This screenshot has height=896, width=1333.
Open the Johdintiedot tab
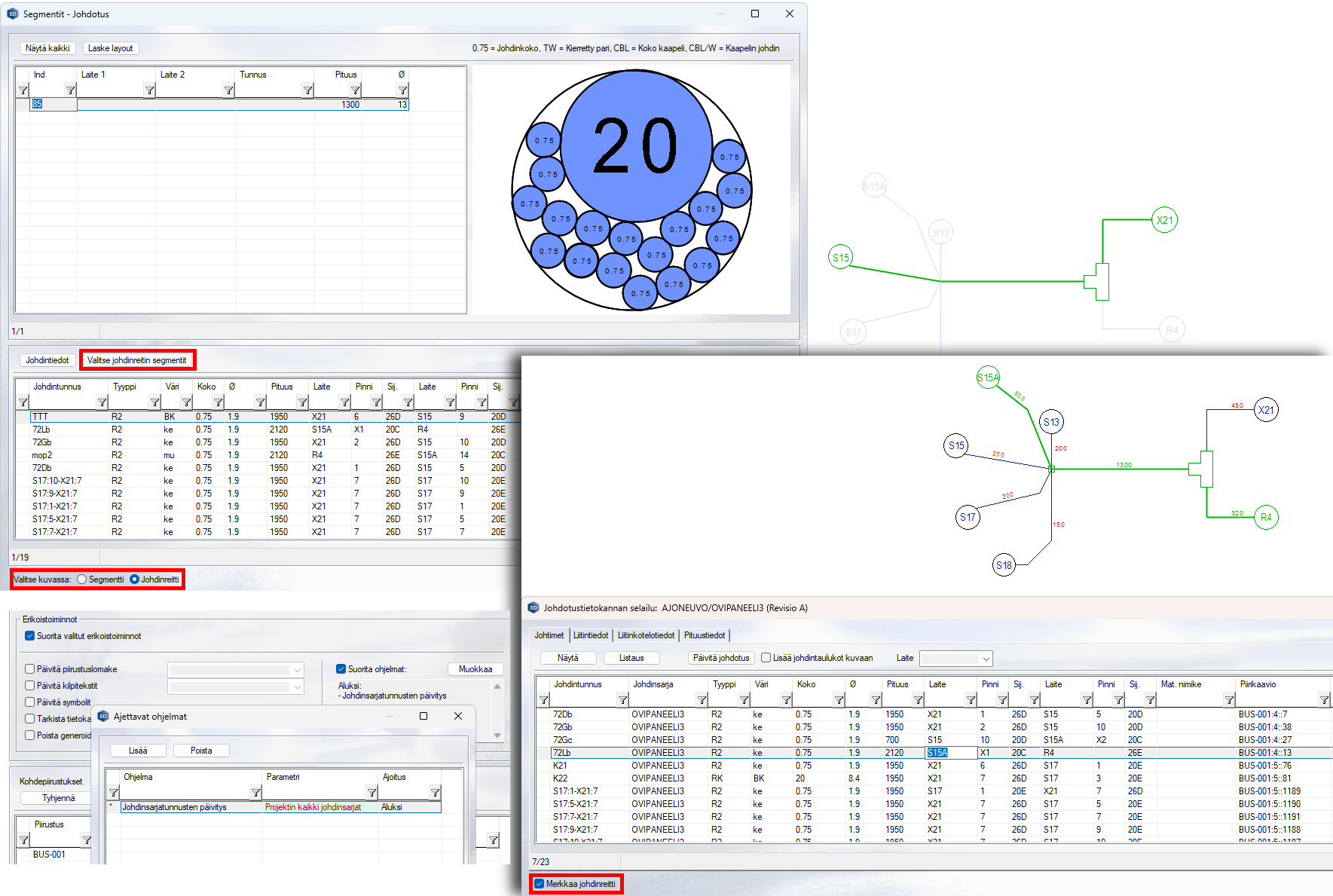pos(47,360)
